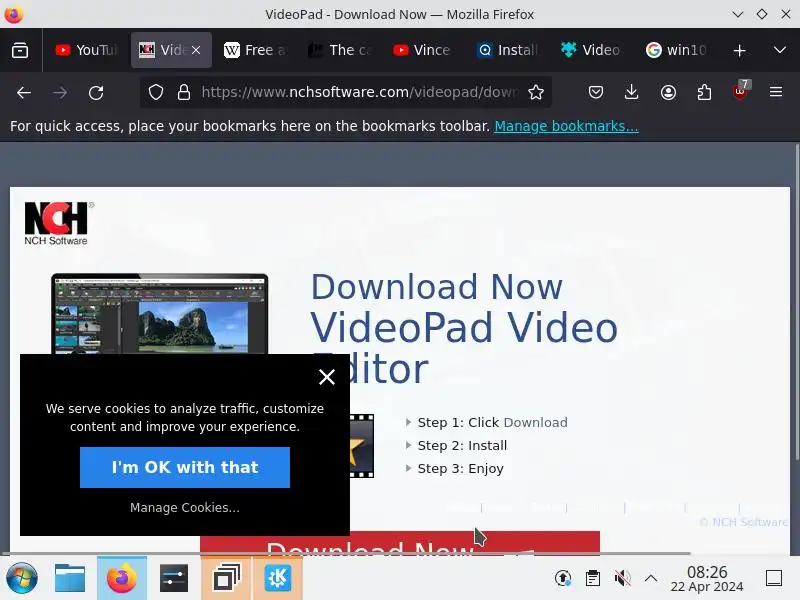Image resolution: width=800 pixels, height=600 pixels.
Task: Click the Download link in Step 1
Action: coord(535,422)
